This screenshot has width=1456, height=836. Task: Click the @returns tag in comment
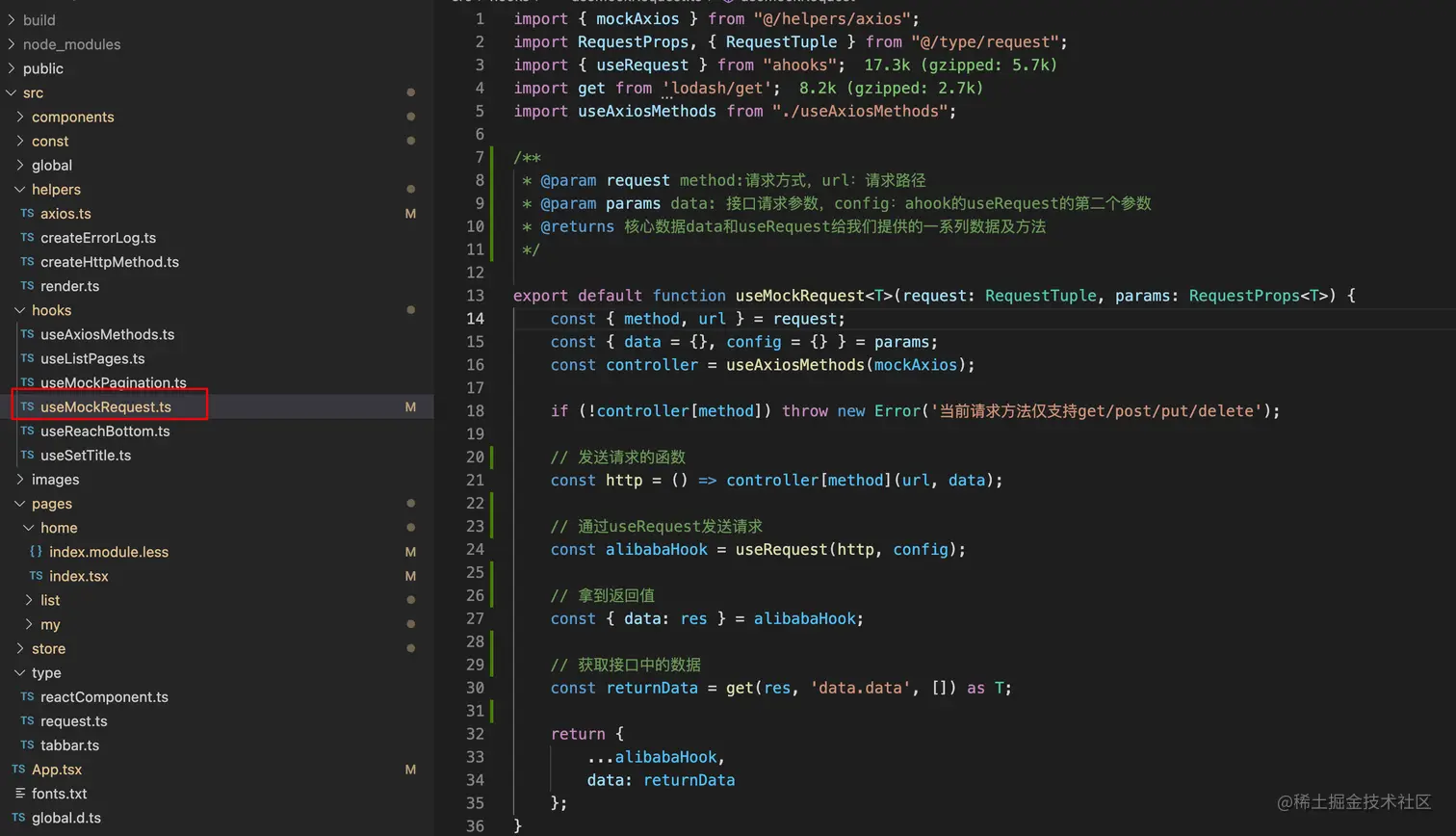(577, 226)
